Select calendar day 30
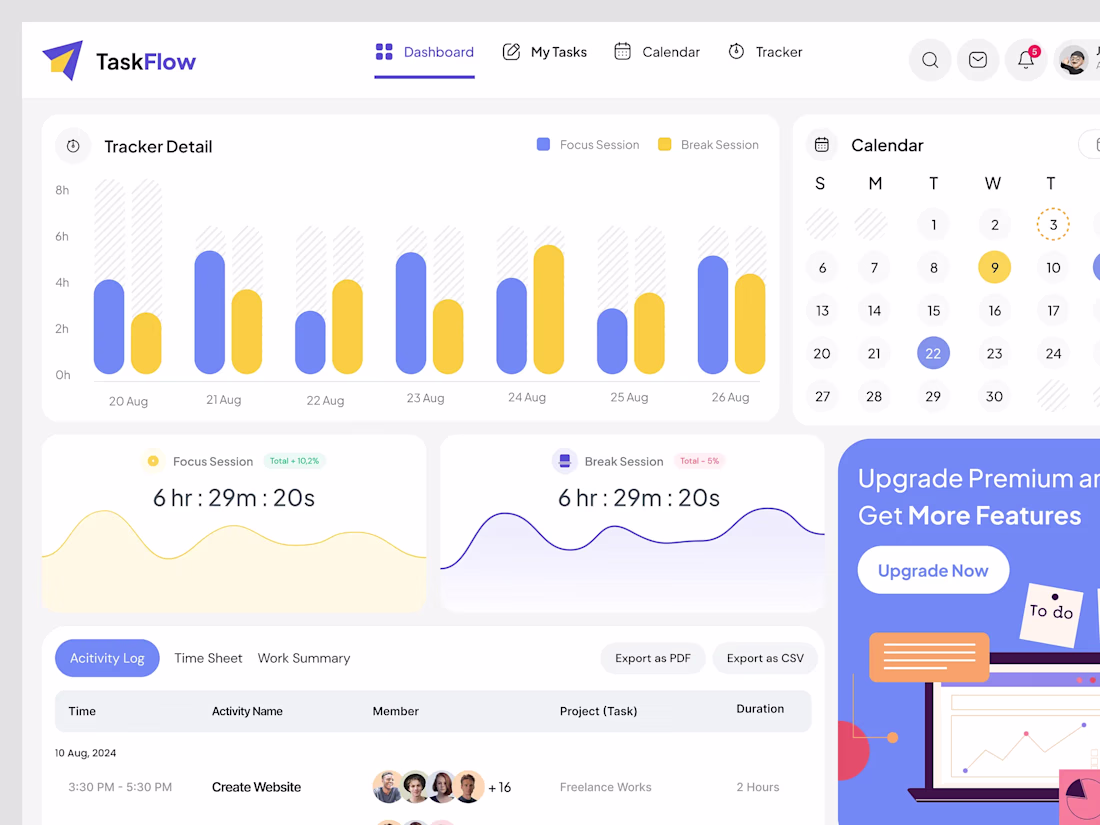 [x=994, y=396]
